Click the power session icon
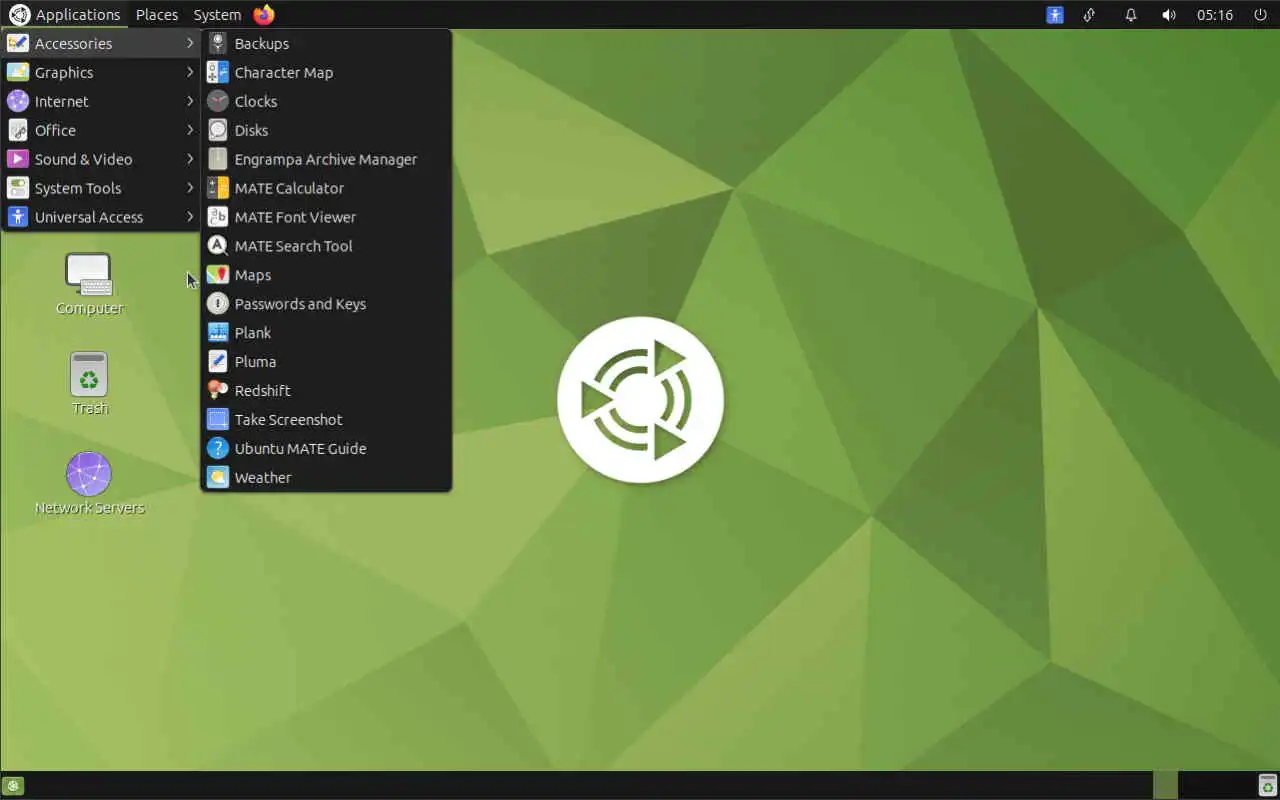 pos(1260,15)
